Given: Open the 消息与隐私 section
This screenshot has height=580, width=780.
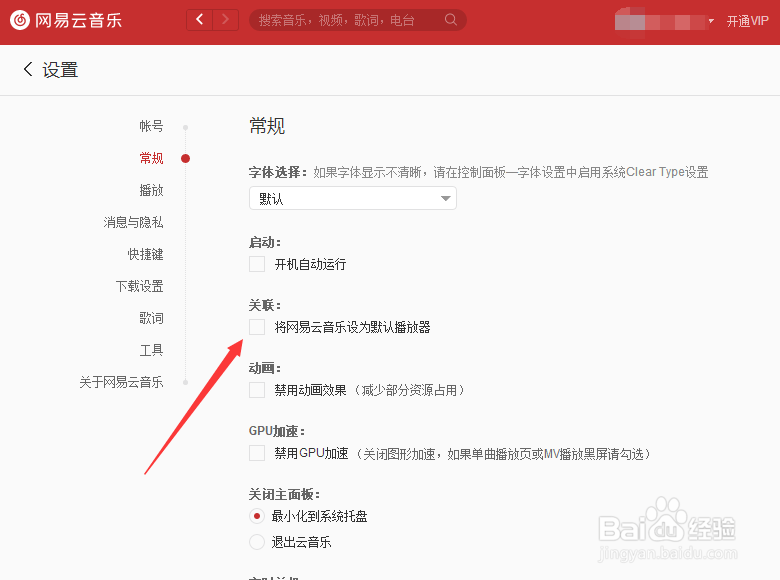Looking at the screenshot, I should pyautogui.click(x=133, y=222).
